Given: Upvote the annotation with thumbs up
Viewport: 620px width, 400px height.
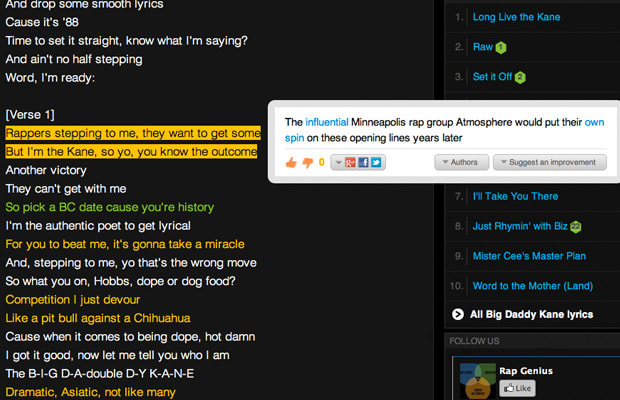Looking at the screenshot, I should tap(291, 162).
